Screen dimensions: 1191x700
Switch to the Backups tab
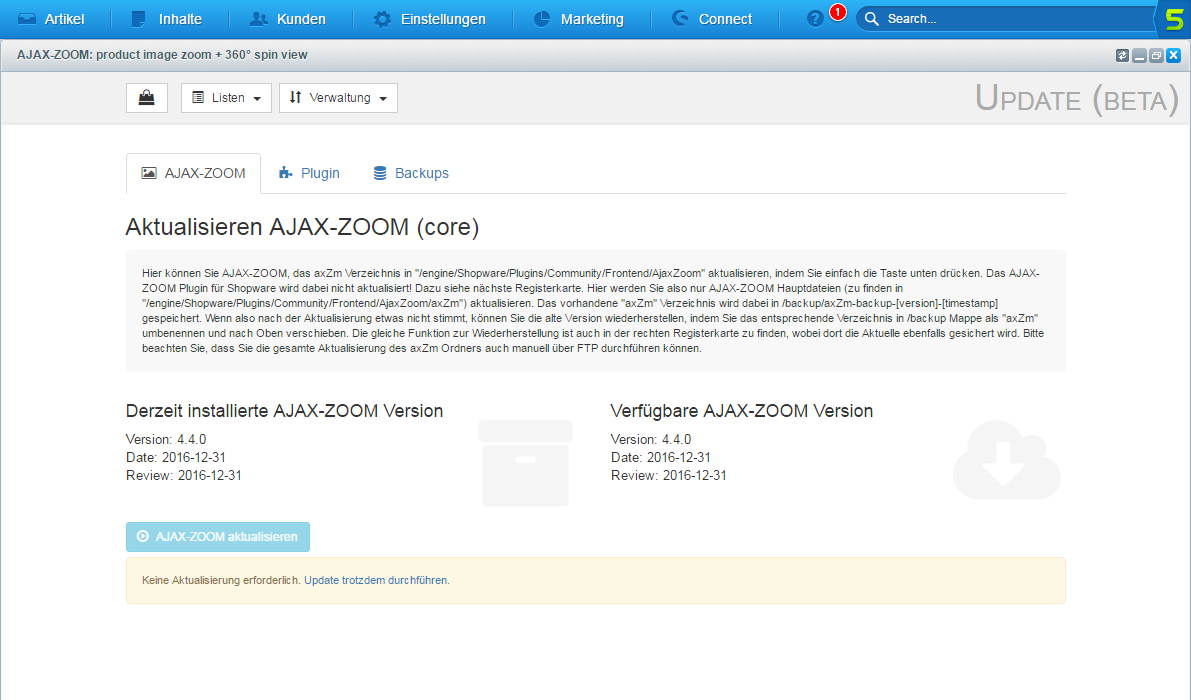coord(411,173)
